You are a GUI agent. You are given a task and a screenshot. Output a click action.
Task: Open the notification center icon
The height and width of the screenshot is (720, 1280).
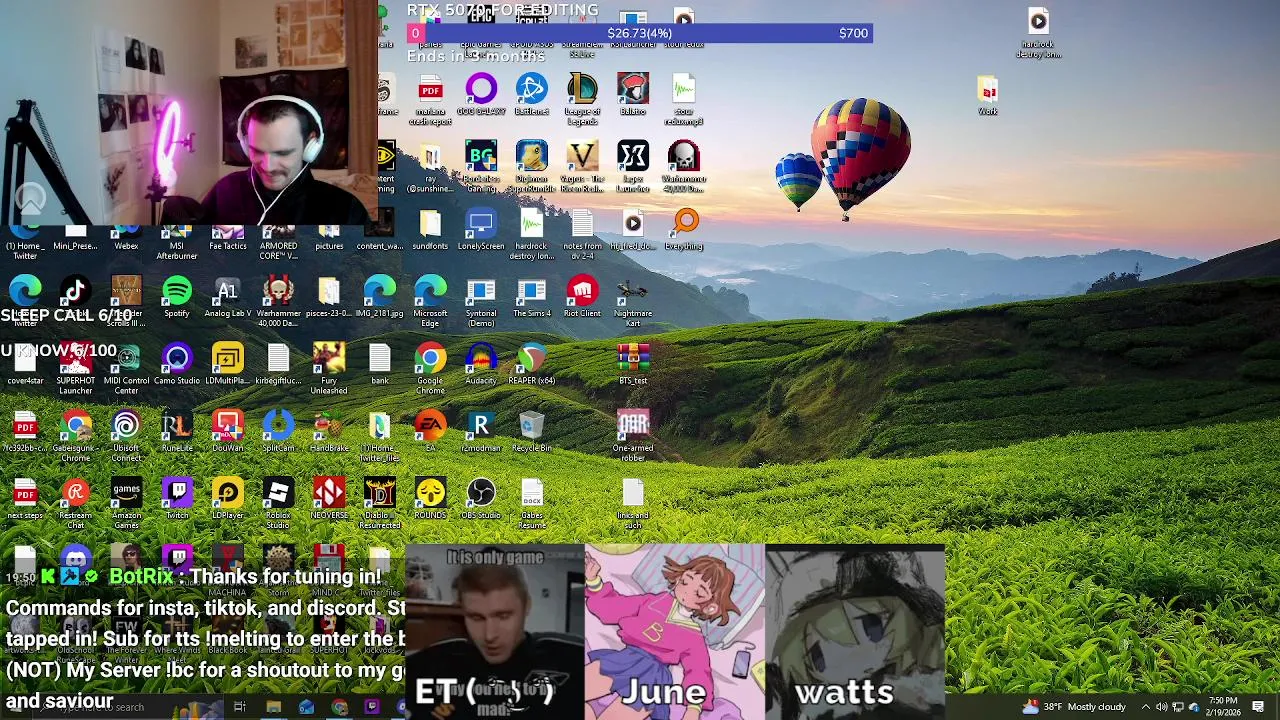1258,707
